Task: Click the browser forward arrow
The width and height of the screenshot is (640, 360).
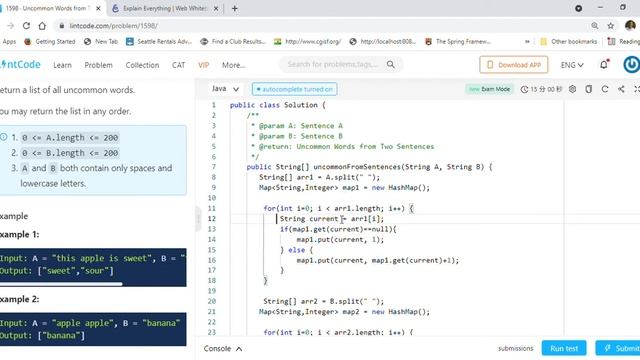Action: 10,26
